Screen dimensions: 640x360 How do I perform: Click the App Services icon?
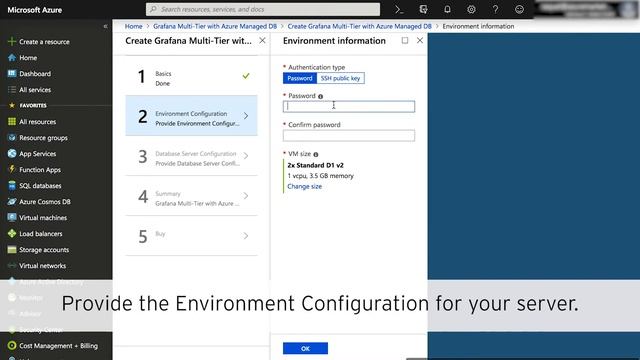pos(12,153)
